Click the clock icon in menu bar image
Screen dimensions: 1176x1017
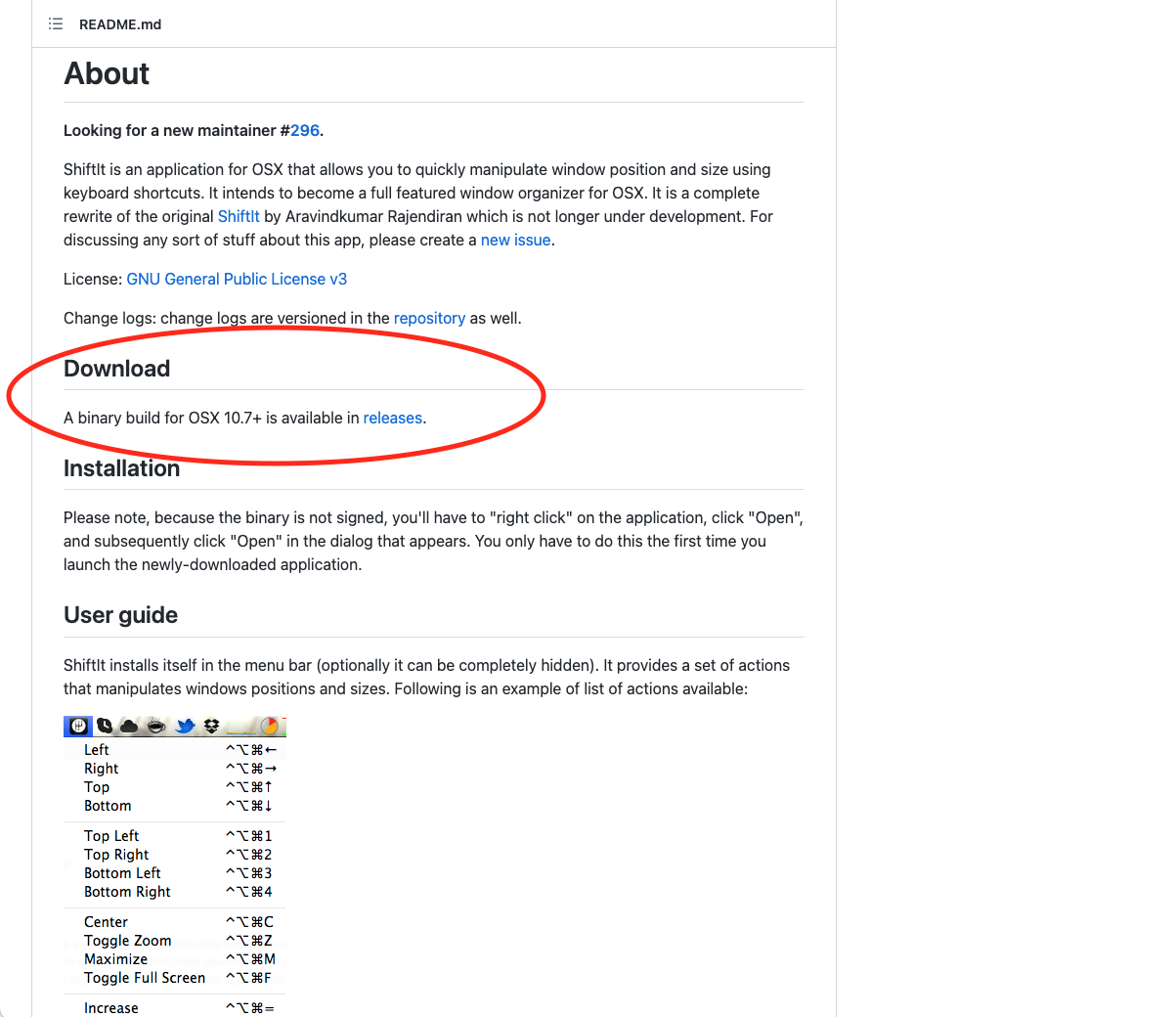[105, 726]
